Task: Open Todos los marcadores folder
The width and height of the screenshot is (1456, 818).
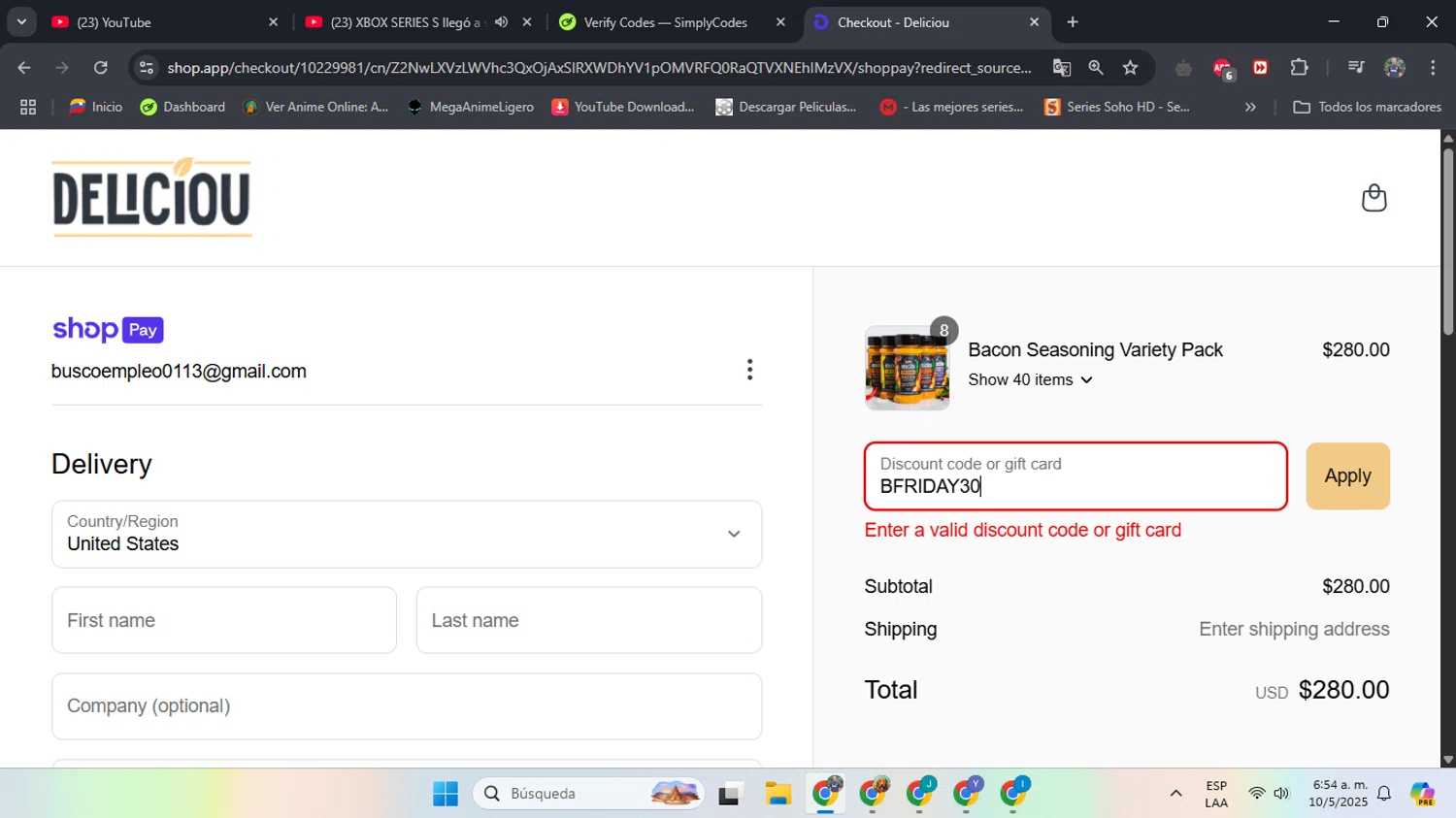Action: [1367, 107]
